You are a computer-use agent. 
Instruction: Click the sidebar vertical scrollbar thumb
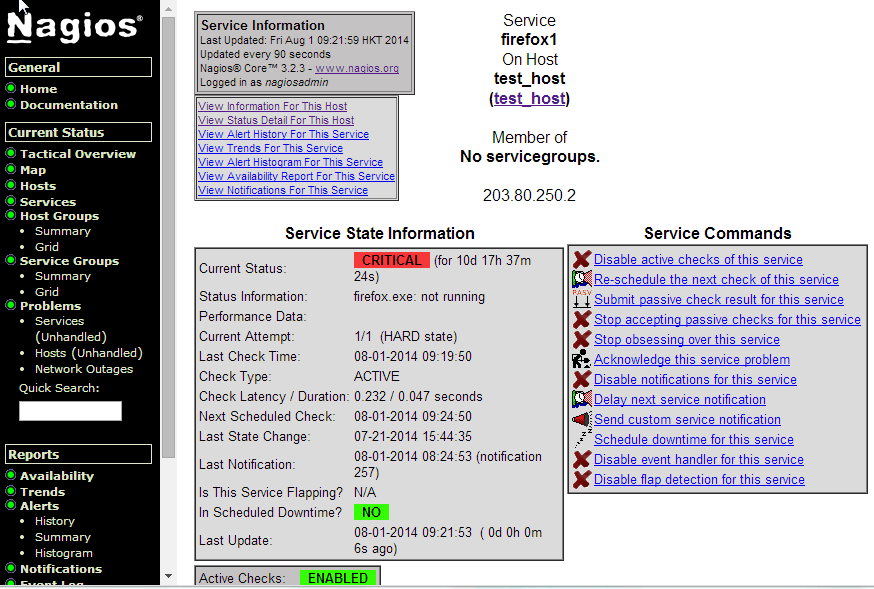tap(168, 237)
